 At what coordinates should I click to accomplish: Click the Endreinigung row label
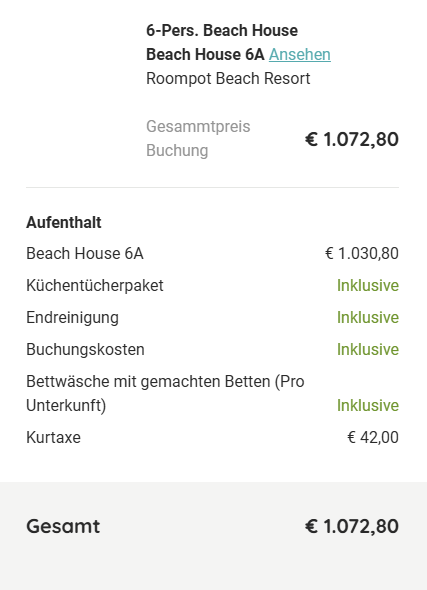[72, 318]
